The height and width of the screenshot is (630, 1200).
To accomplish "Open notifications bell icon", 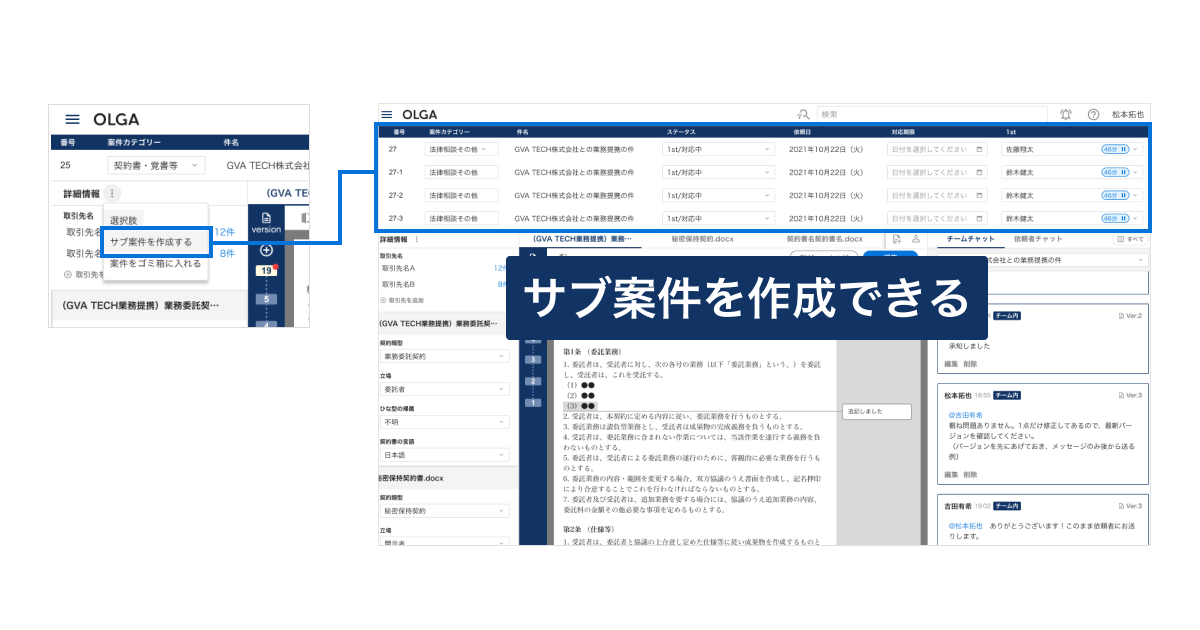I will 1066,114.
